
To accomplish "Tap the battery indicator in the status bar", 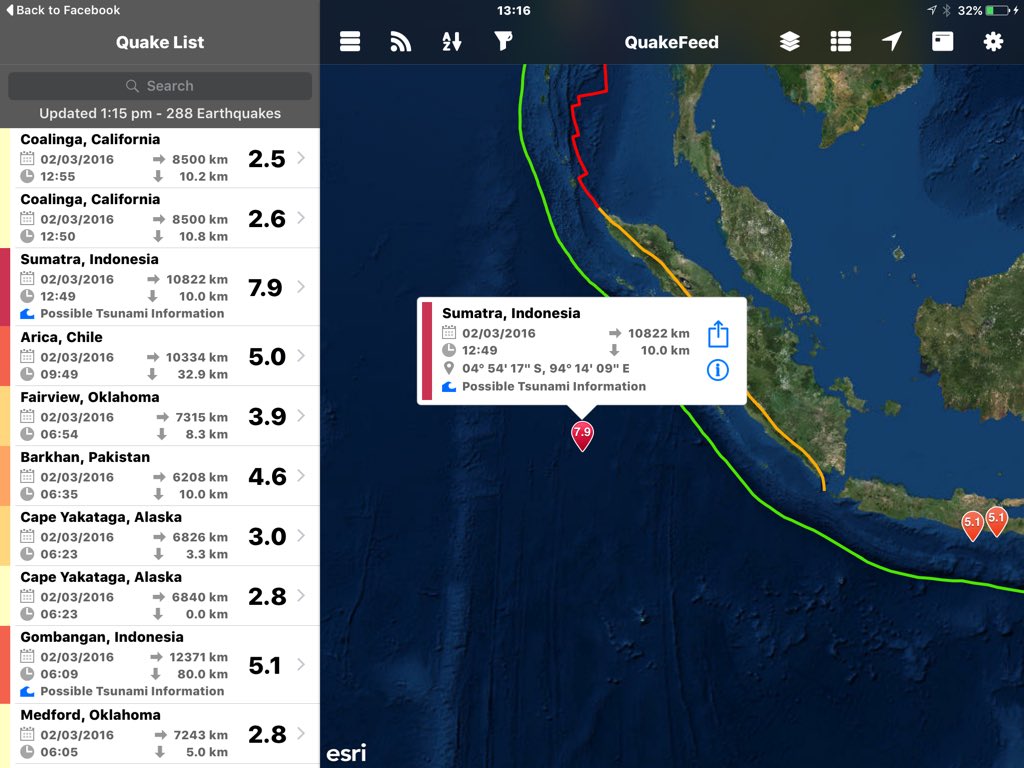I will [x=998, y=10].
